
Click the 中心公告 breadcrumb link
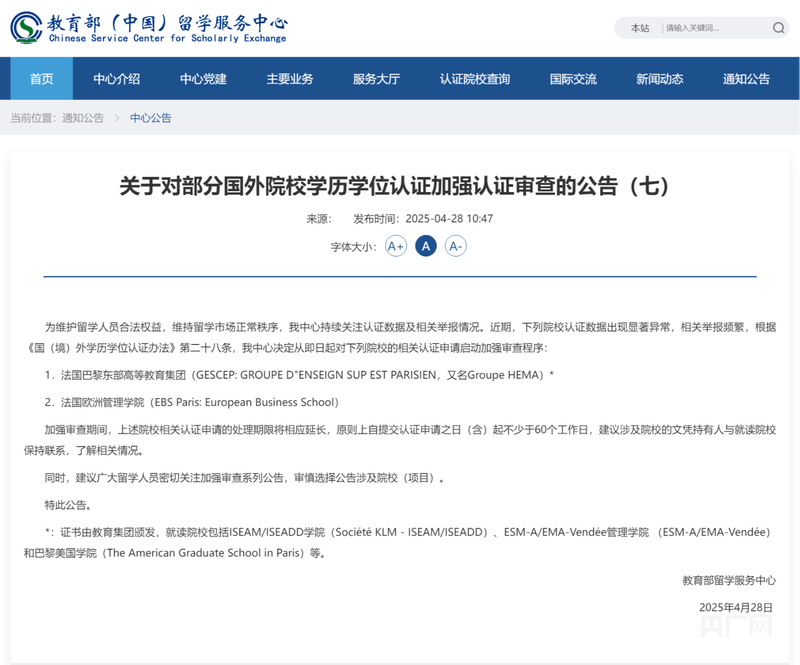point(151,118)
